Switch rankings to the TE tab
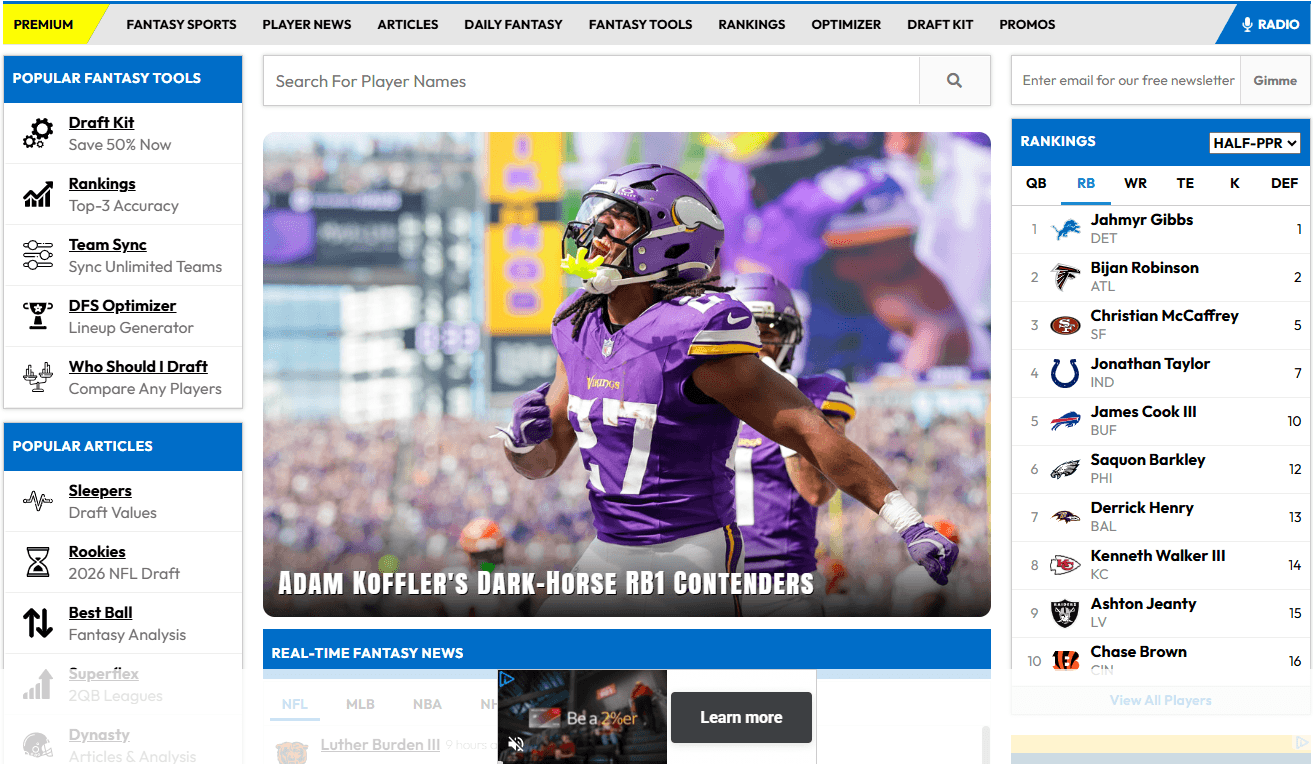The height and width of the screenshot is (764, 1313). tap(1185, 183)
